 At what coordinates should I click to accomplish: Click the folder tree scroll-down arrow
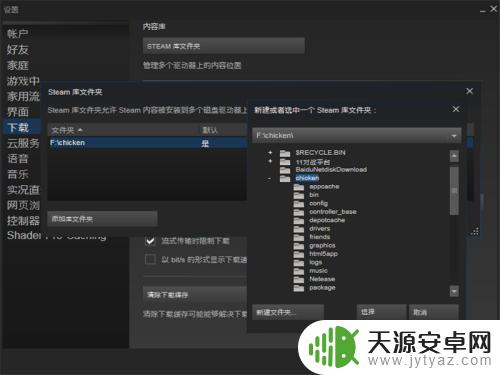point(454,291)
